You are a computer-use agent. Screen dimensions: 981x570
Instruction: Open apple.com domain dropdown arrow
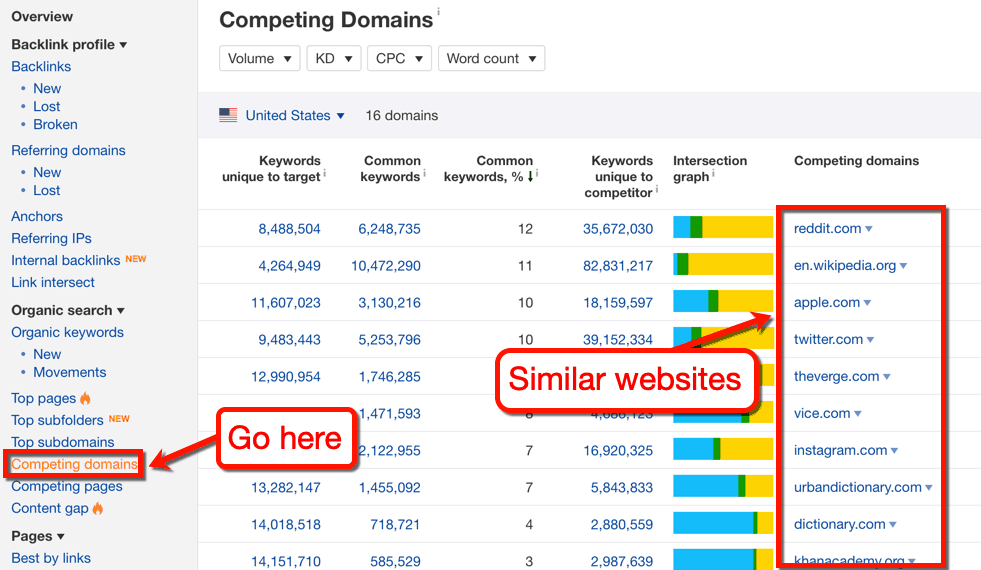pos(867,303)
